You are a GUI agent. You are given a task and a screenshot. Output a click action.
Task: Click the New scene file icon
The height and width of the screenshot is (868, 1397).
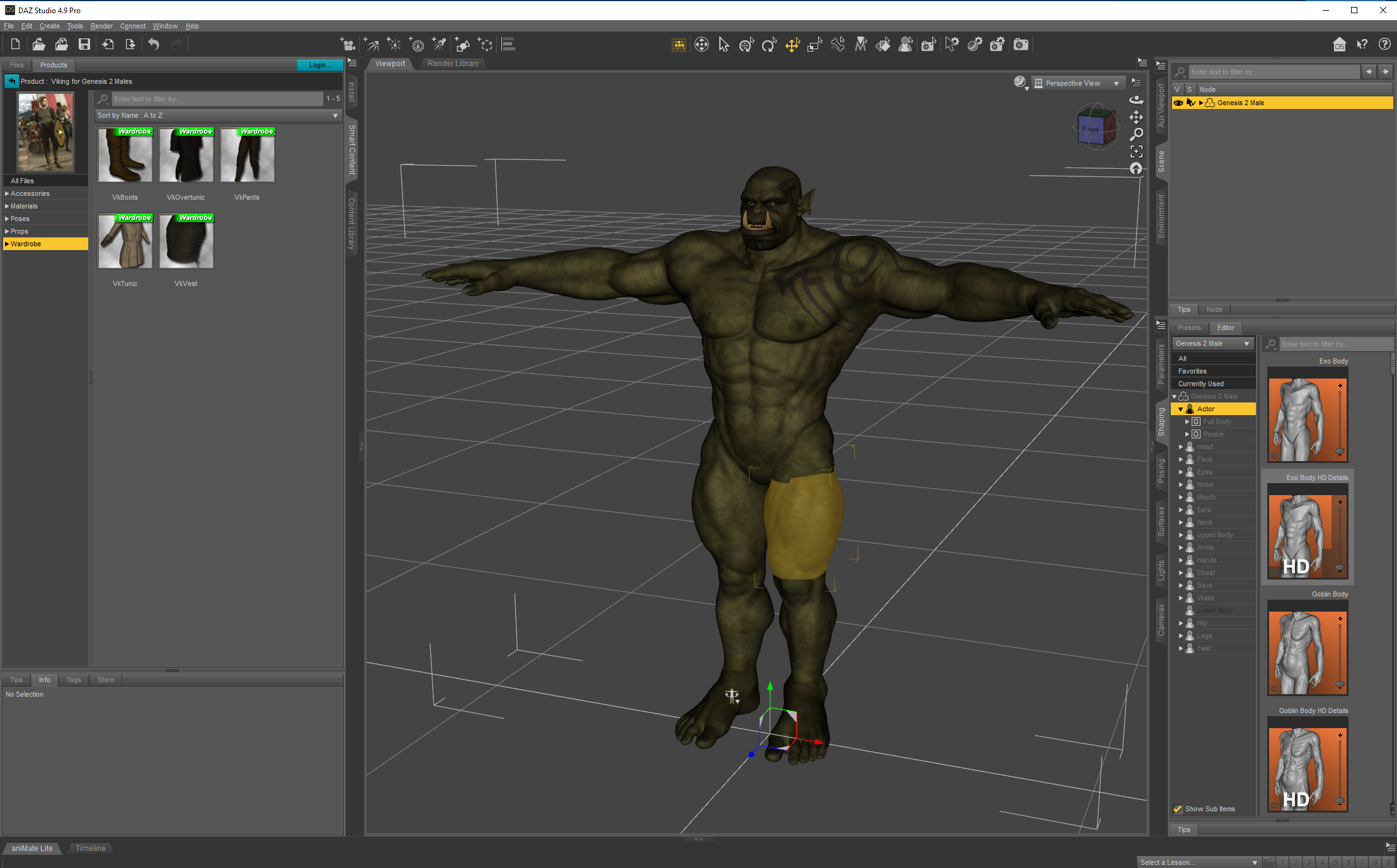tap(16, 44)
